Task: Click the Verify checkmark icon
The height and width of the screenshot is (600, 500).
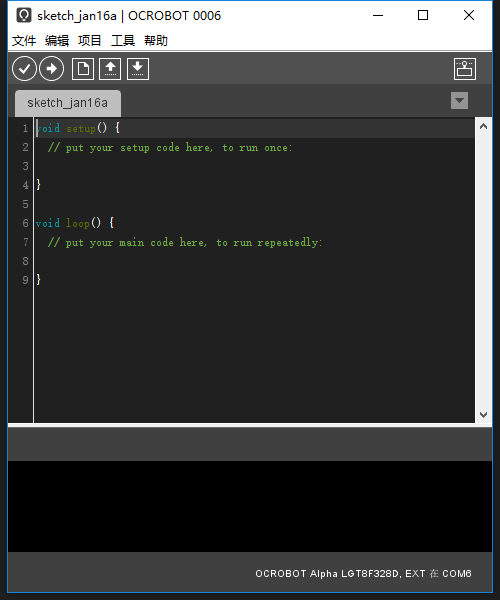Action: coord(24,69)
